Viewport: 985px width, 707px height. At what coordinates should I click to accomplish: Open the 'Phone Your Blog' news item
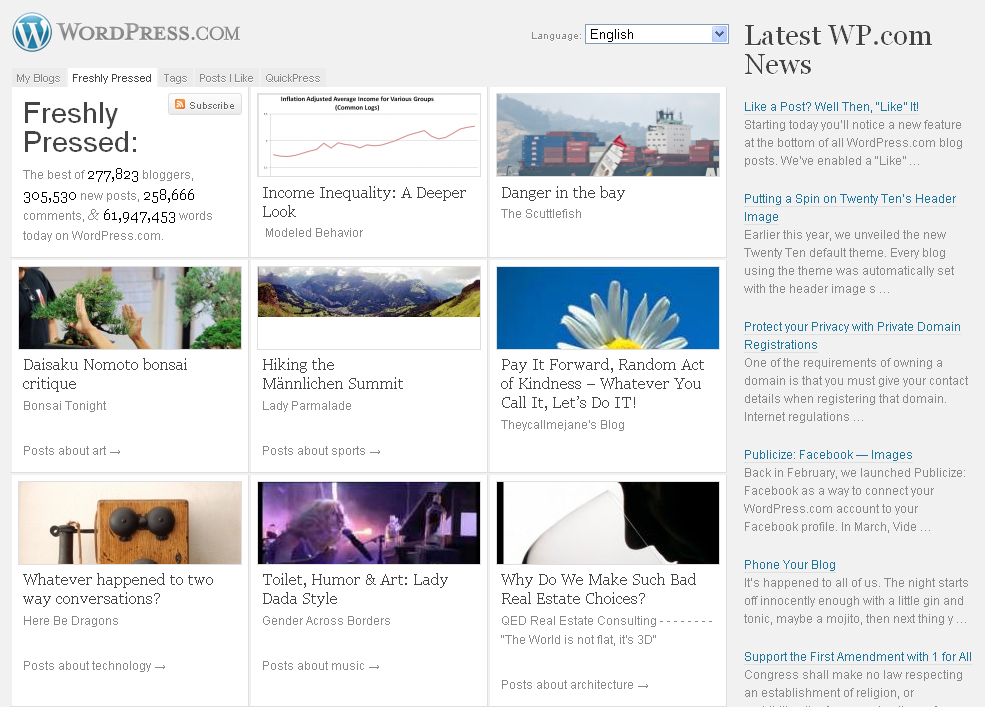coord(790,565)
